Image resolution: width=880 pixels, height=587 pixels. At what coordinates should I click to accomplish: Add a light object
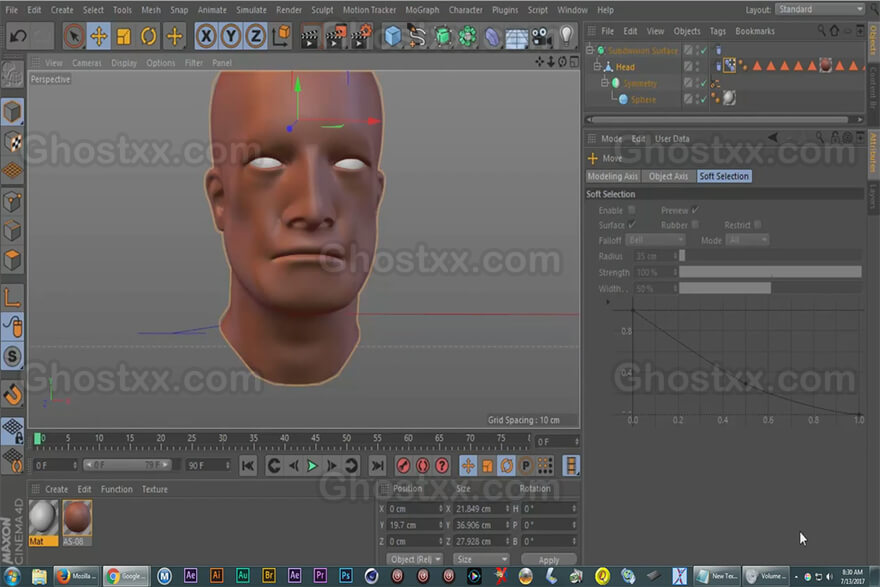[x=567, y=36]
